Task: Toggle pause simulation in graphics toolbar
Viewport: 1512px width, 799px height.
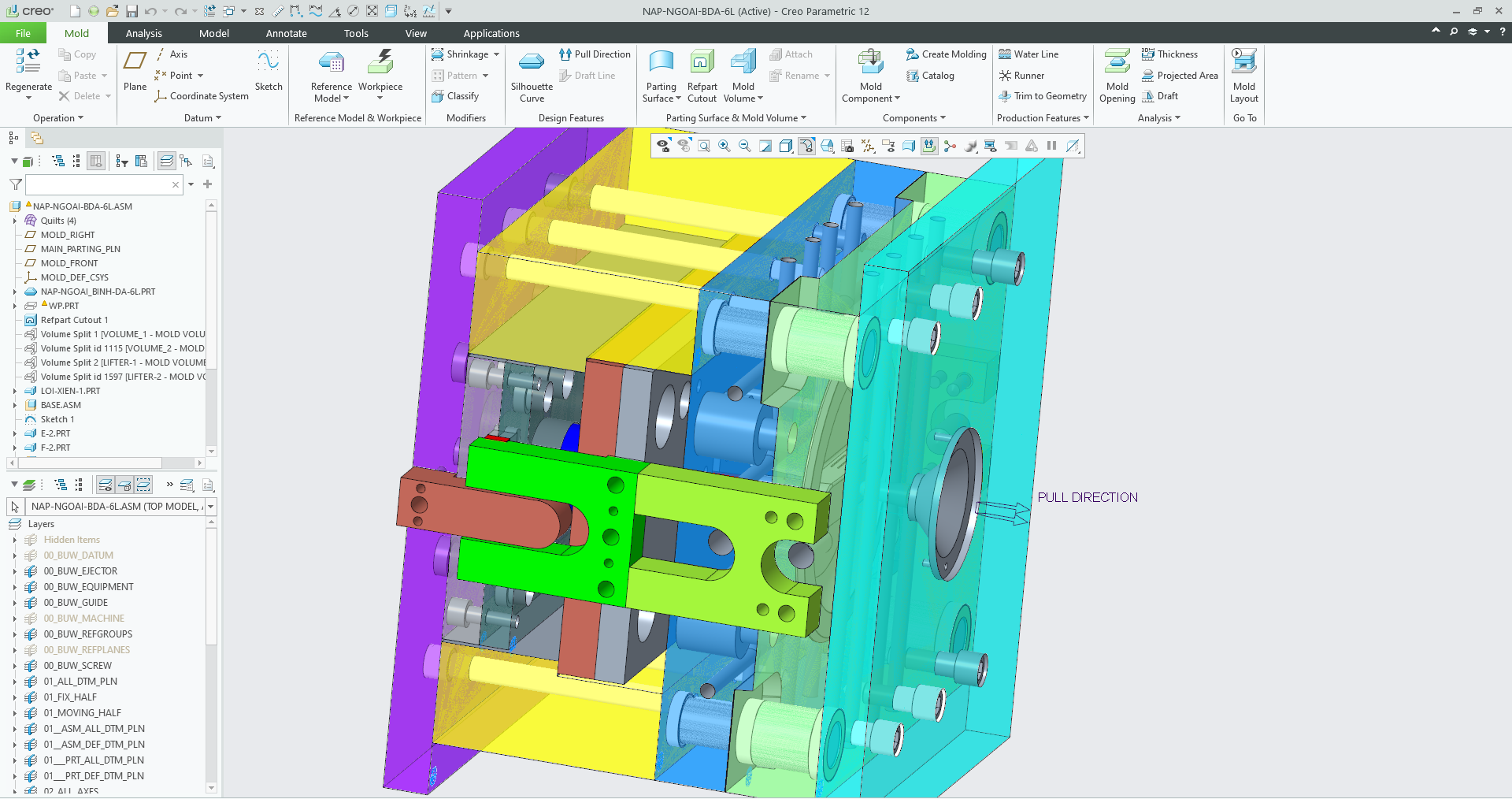Action: click(x=1051, y=146)
